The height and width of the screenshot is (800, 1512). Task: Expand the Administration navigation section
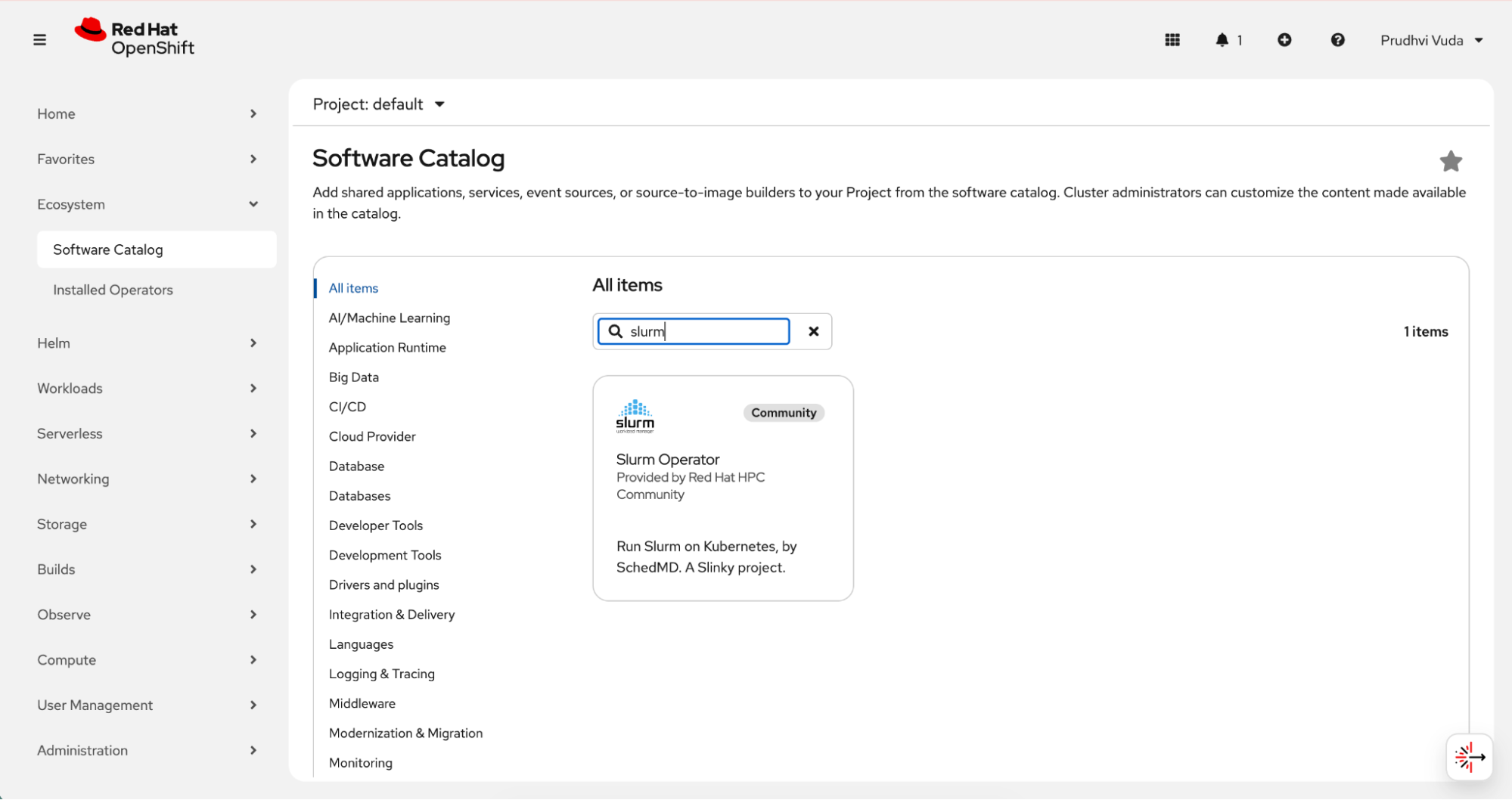point(147,751)
